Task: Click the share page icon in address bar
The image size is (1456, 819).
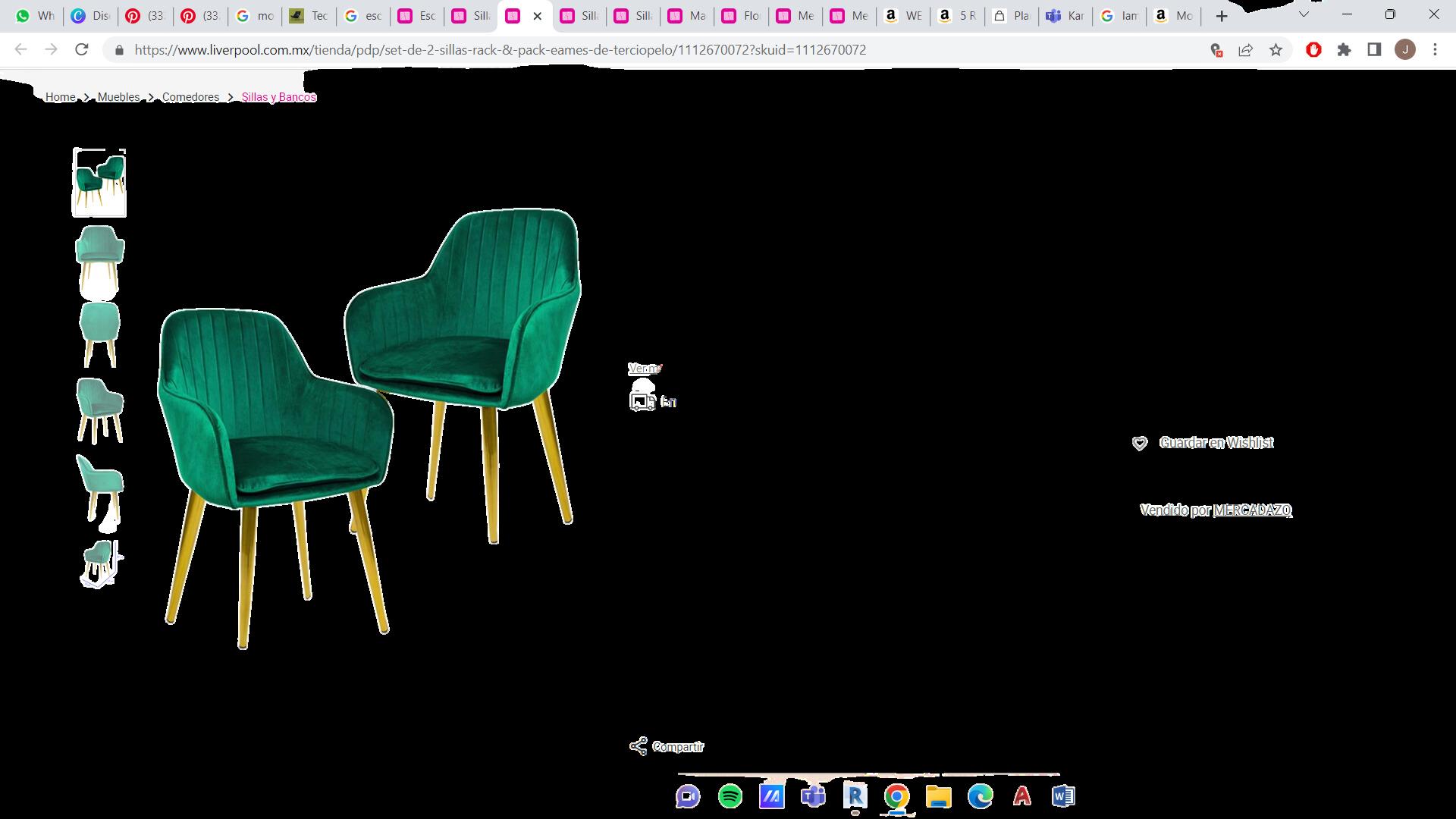Action: point(1245,50)
